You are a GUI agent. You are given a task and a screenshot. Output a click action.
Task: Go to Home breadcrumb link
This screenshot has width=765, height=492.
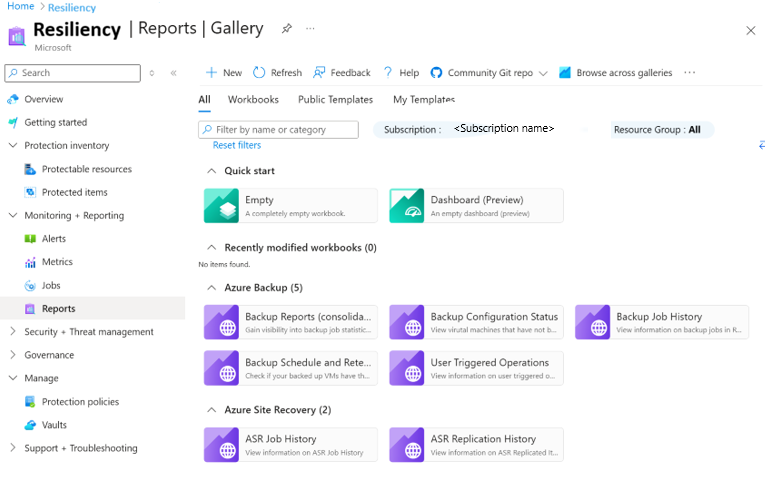point(20,6)
